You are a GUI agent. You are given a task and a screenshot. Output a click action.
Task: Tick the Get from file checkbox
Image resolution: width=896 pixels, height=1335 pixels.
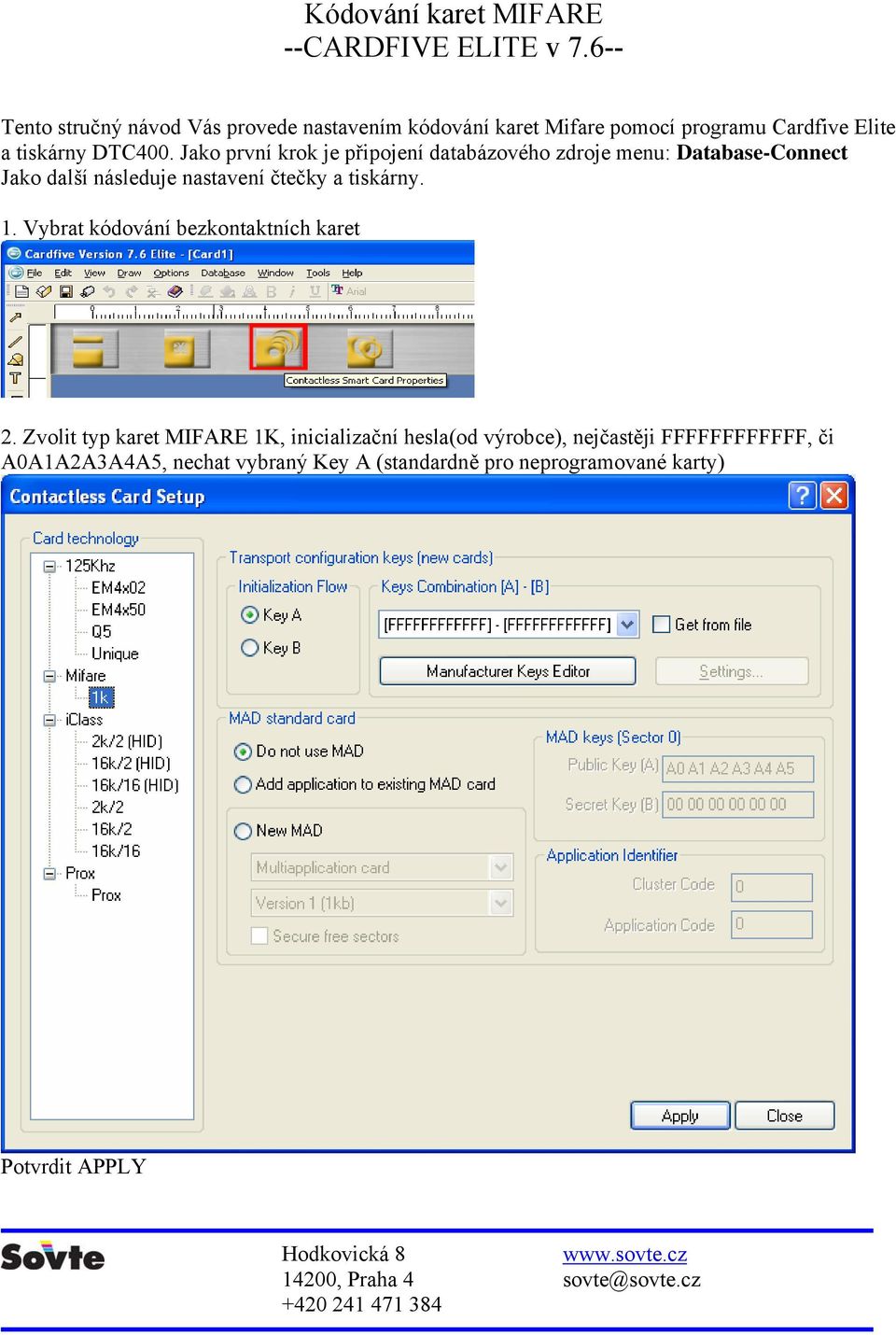point(661,625)
